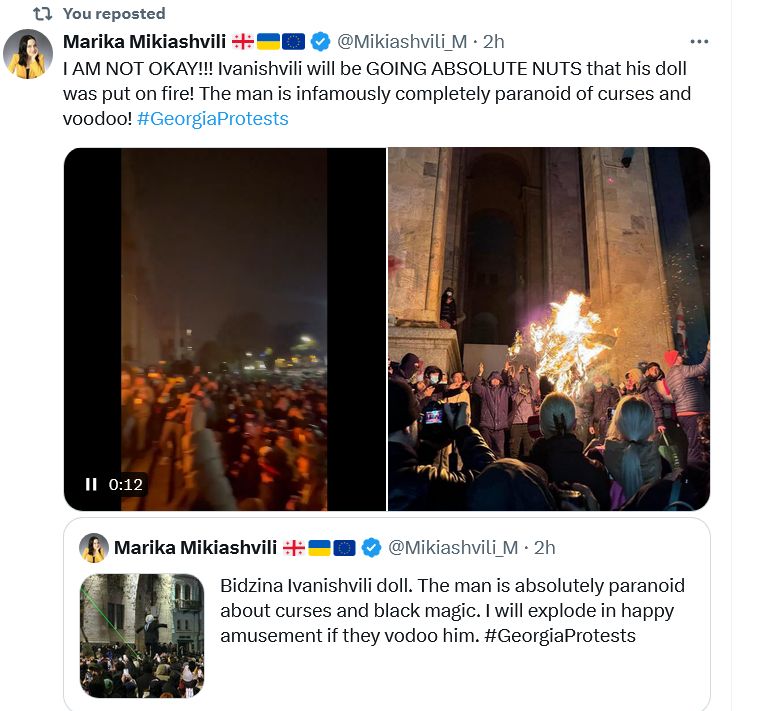Click the 0:12 video time indicator
Image resolution: width=761 pixels, height=711 pixels.
(126, 484)
